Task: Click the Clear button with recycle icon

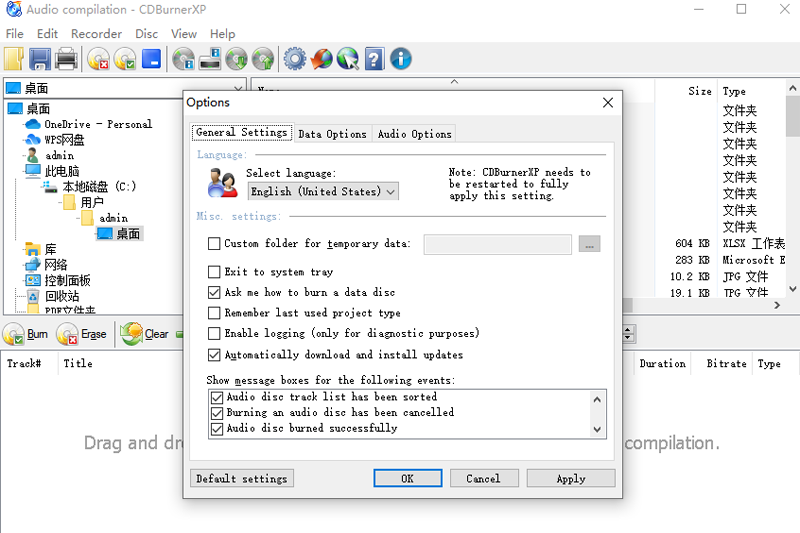Action: click(145, 334)
